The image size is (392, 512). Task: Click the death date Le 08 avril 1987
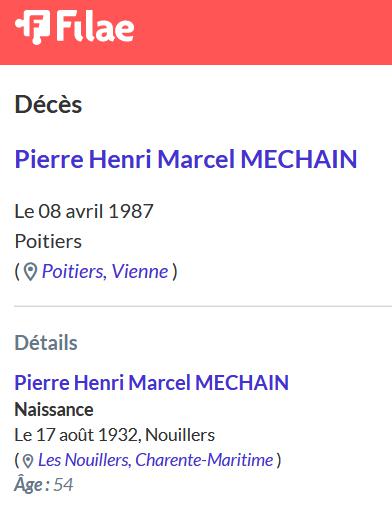[x=84, y=211]
